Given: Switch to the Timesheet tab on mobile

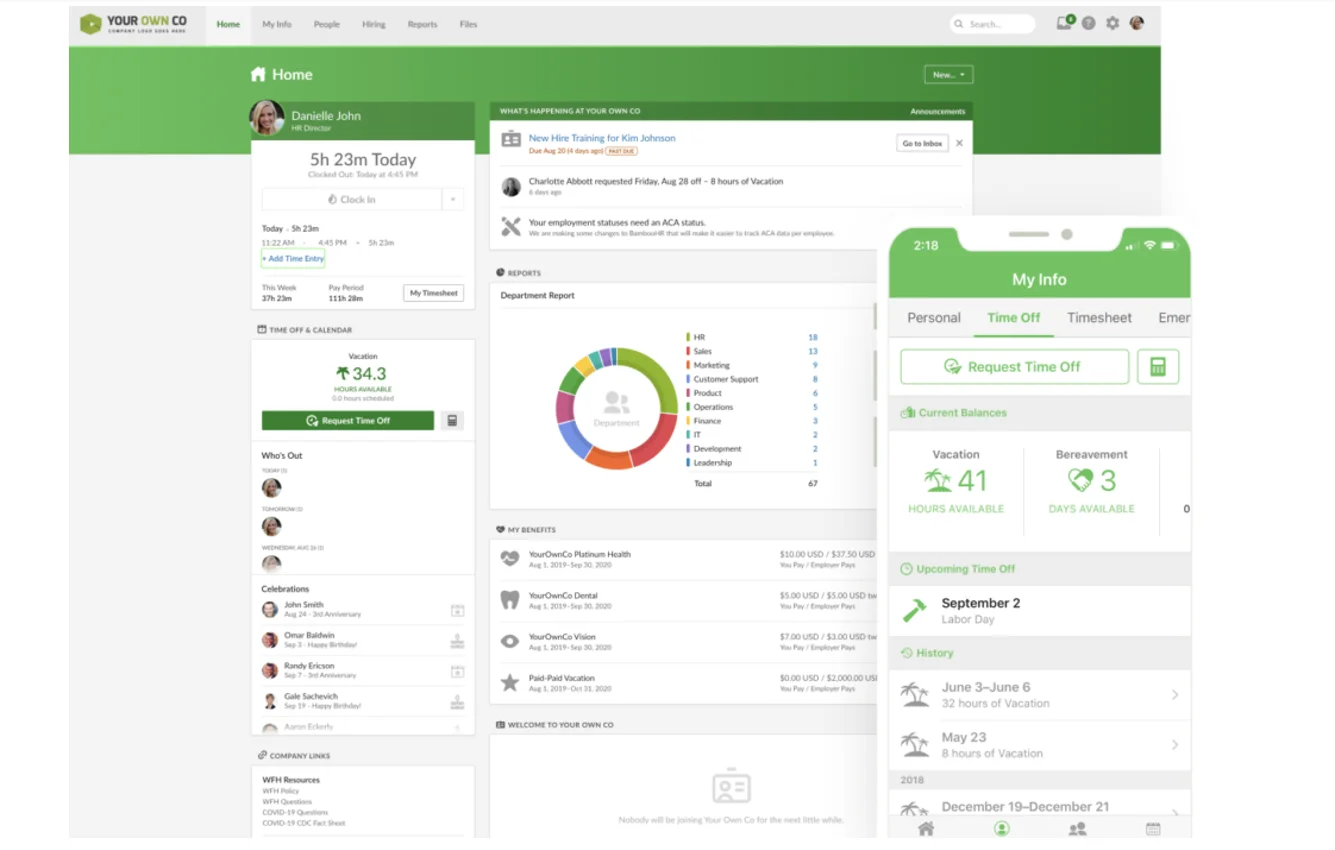Looking at the screenshot, I should click(x=1099, y=318).
